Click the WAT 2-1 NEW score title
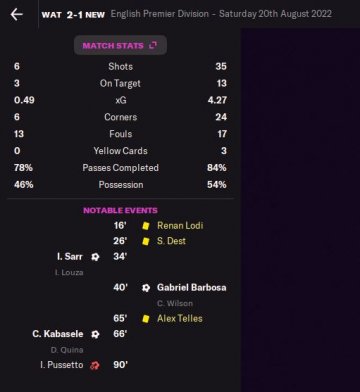Screen dimensions: 360x392 click(x=73, y=15)
